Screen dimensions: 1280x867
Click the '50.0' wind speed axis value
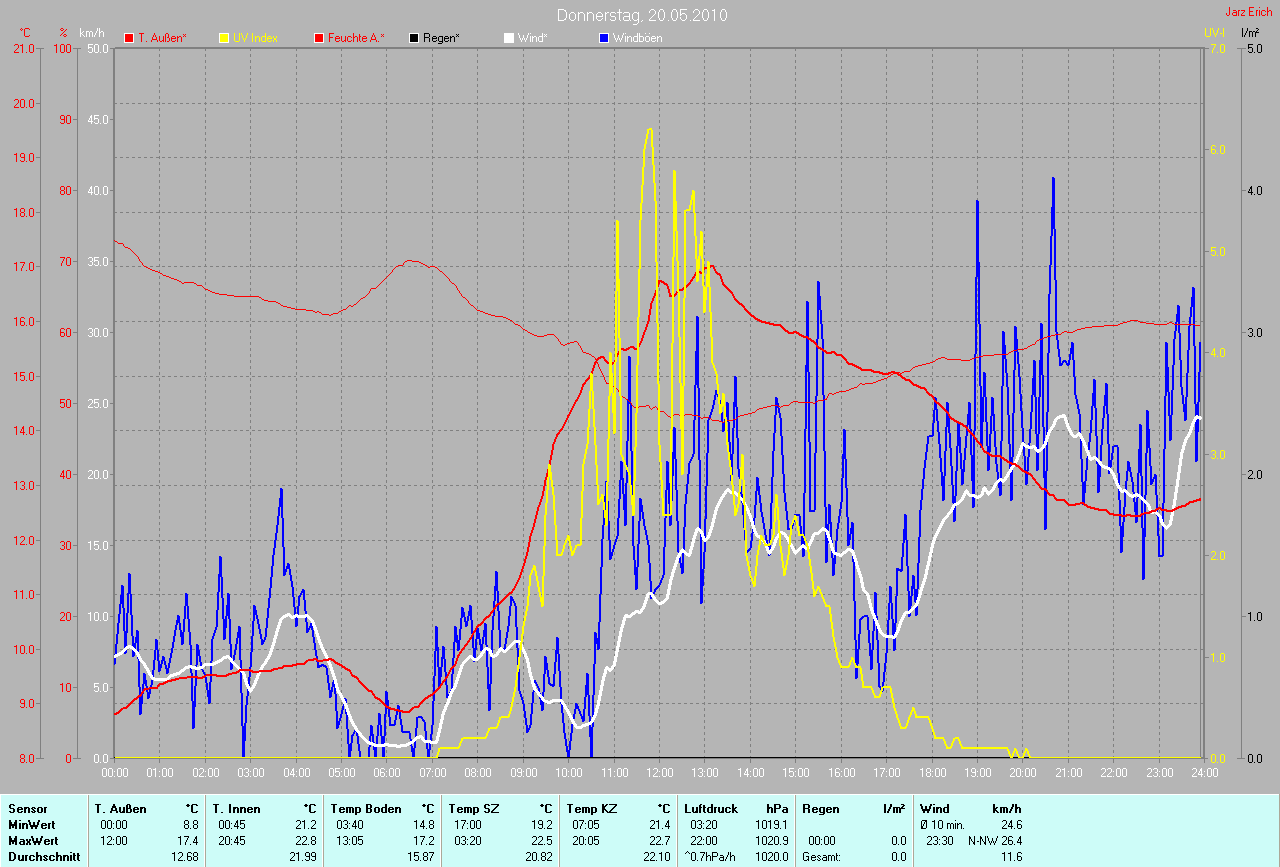pos(98,48)
